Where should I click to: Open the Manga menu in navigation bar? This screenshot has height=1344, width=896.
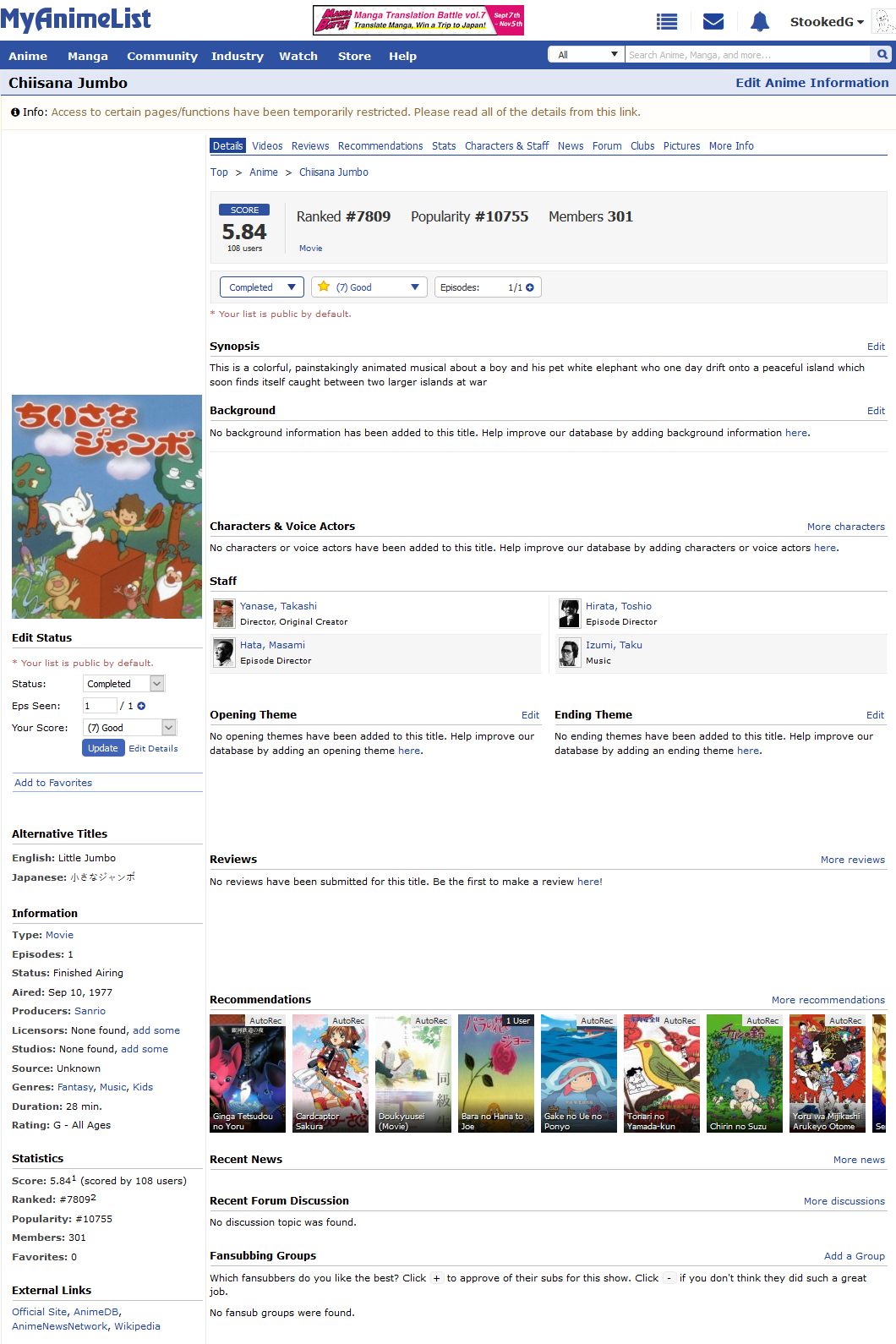tap(88, 57)
